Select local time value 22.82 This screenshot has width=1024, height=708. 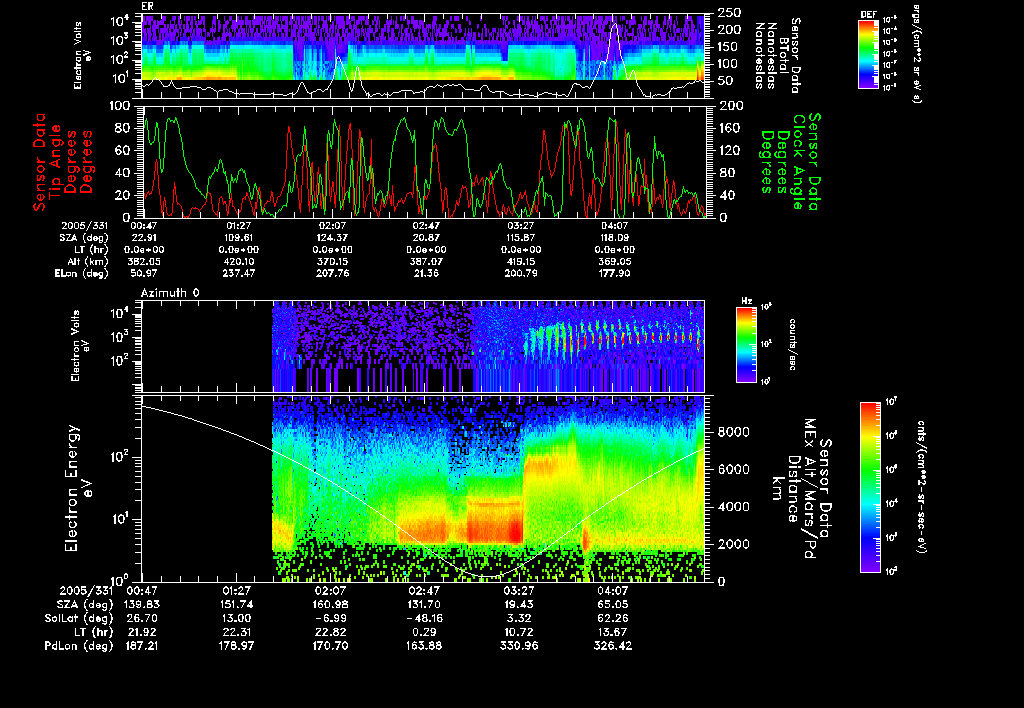pos(331,632)
